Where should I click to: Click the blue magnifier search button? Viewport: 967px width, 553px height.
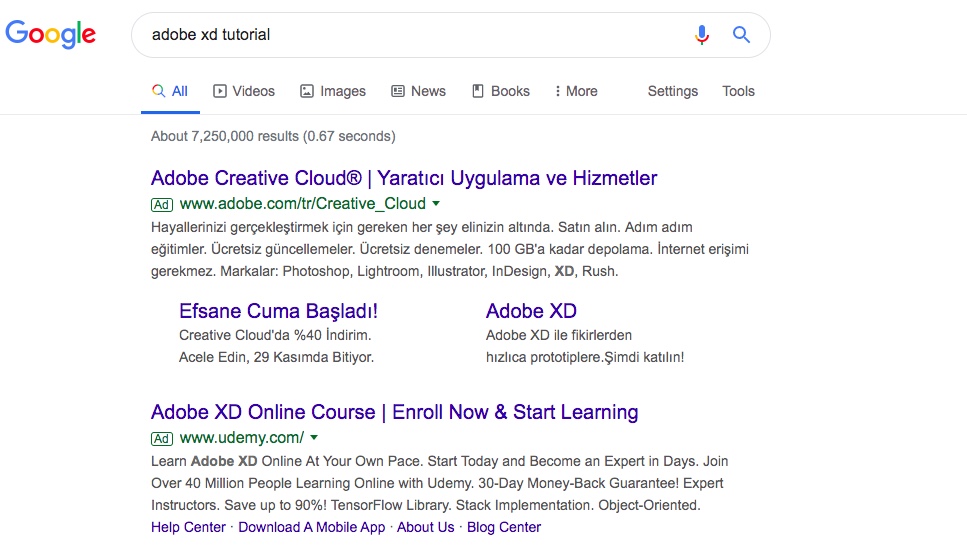coord(741,35)
